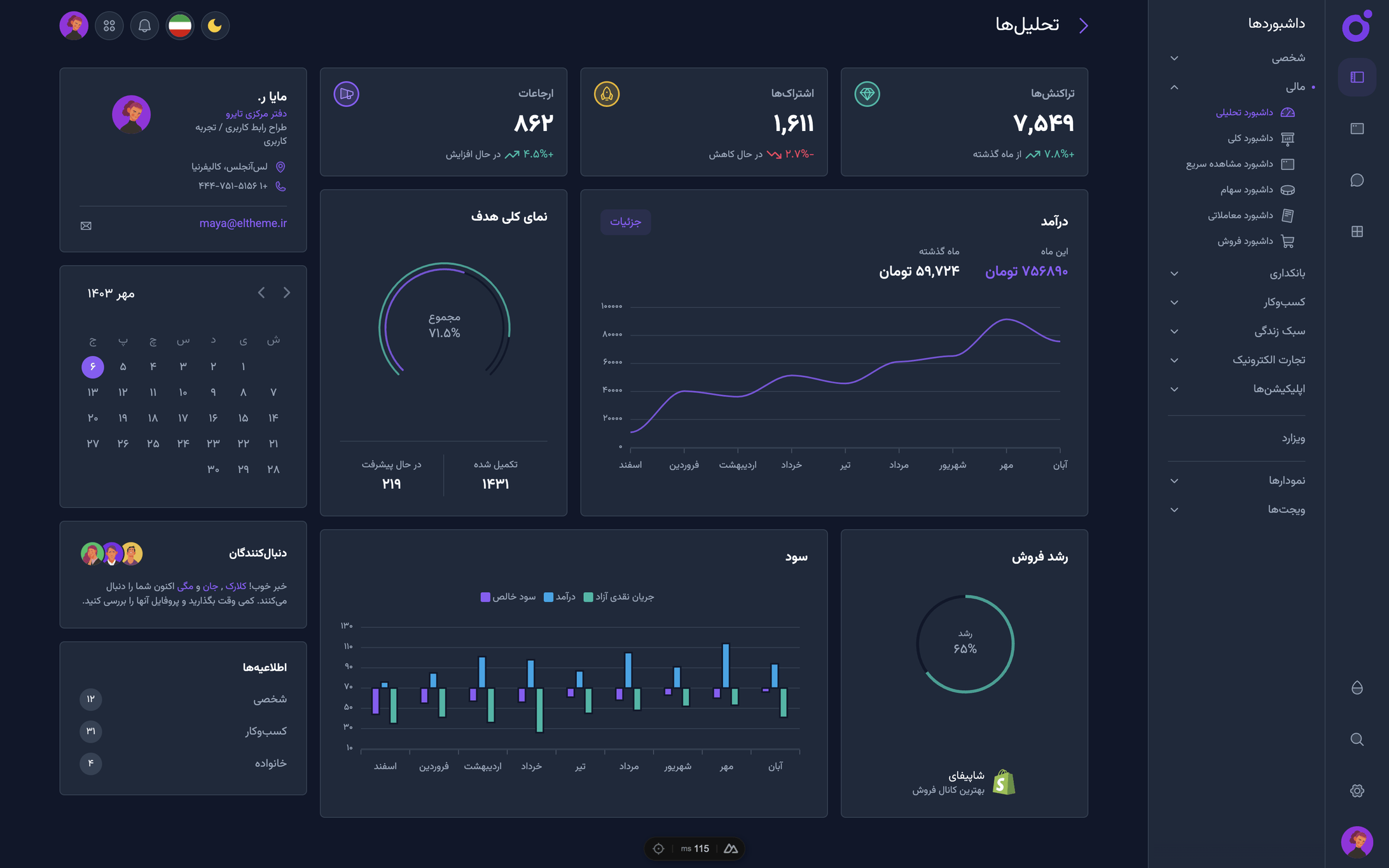Screen dimensions: 1389x868
Task: Select day ۱۵ in the calendar
Action: point(243,418)
